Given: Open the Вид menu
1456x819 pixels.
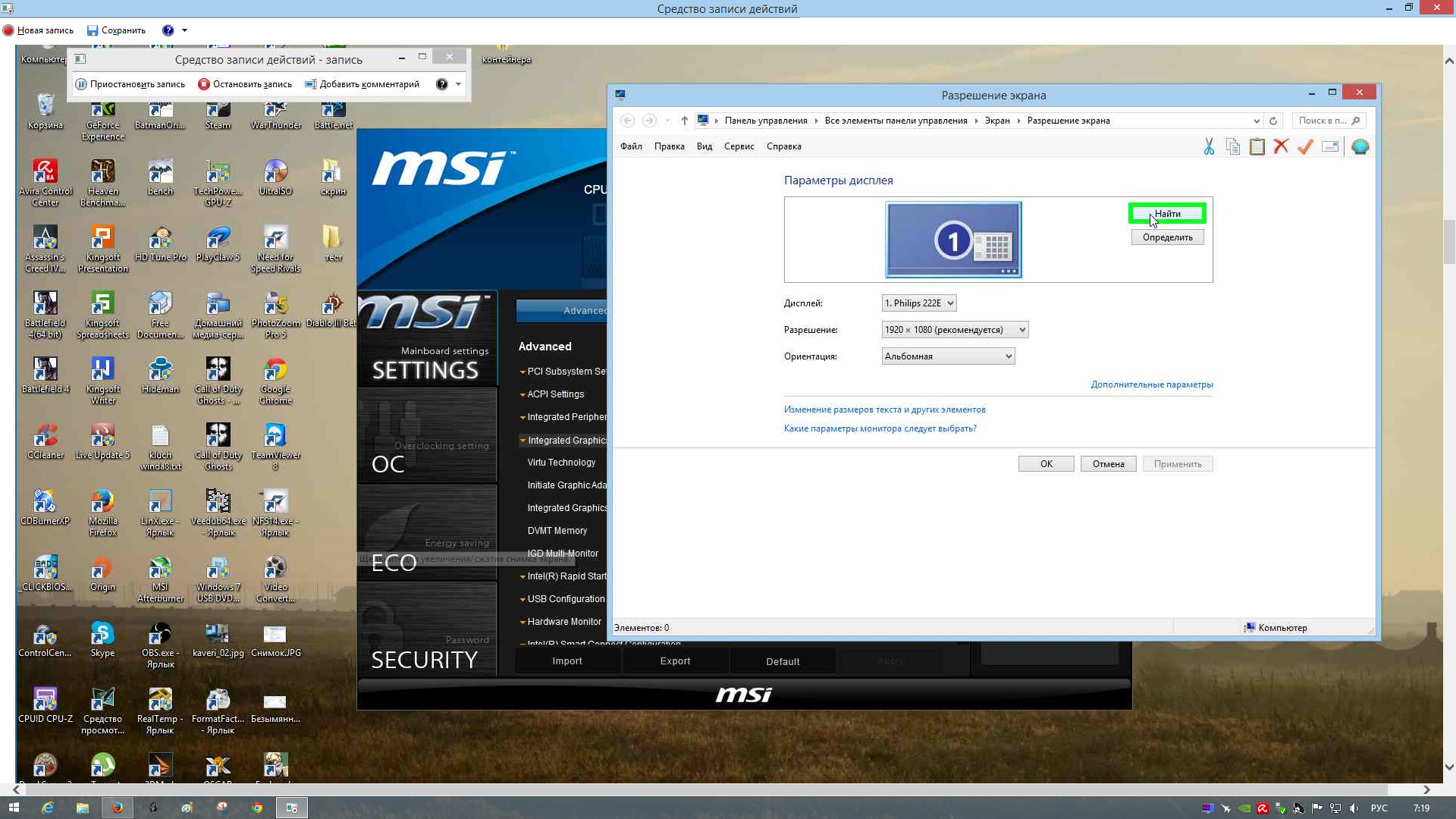Looking at the screenshot, I should 704,146.
